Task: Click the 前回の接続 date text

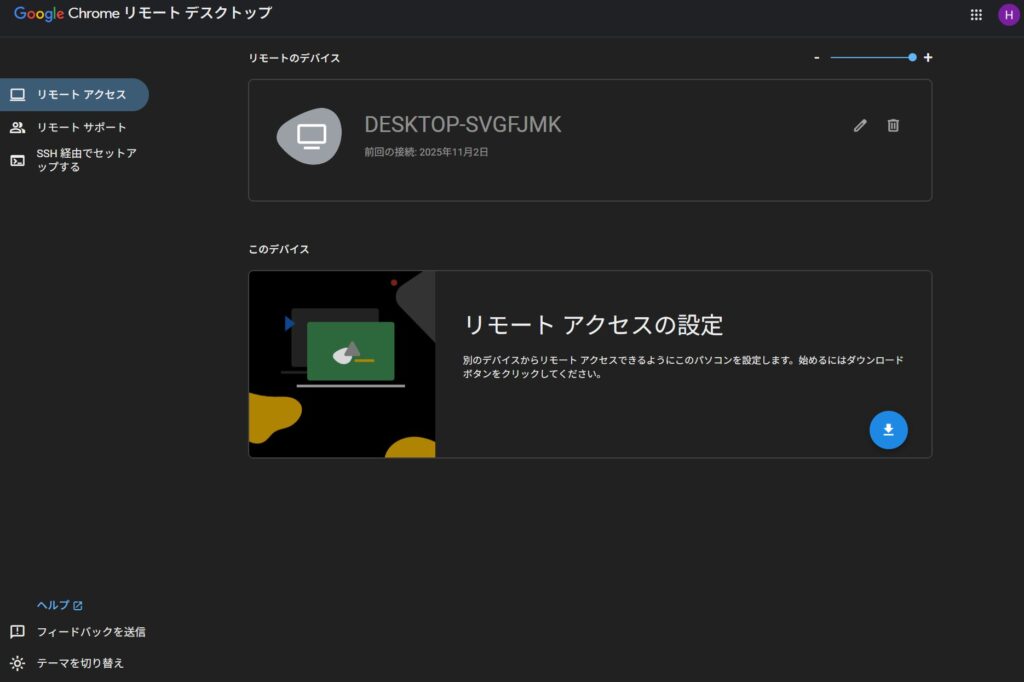Action: click(x=426, y=153)
